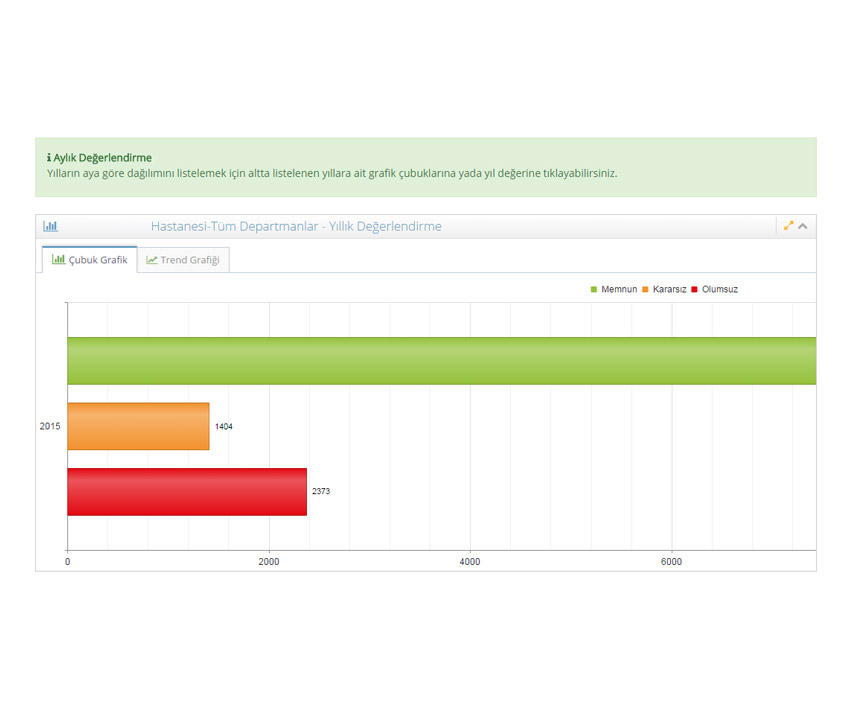This screenshot has height=716, width=852.
Task: Click the orange Kararsız bar for 2015
Action: pos(138,426)
